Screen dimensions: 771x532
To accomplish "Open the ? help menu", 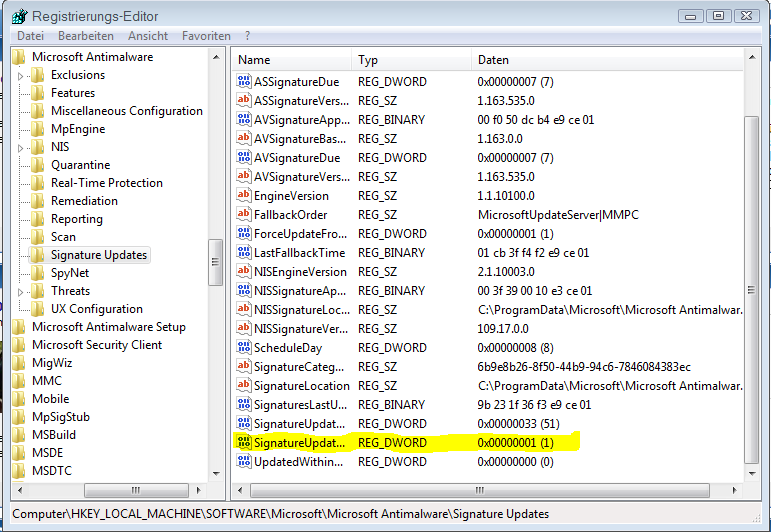I will coord(247,36).
